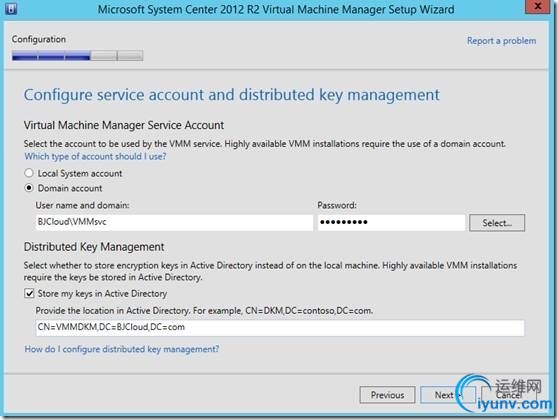The height and width of the screenshot is (420, 558).
Task: Click the 'Distributed Key Management' section label
Action: click(x=94, y=247)
